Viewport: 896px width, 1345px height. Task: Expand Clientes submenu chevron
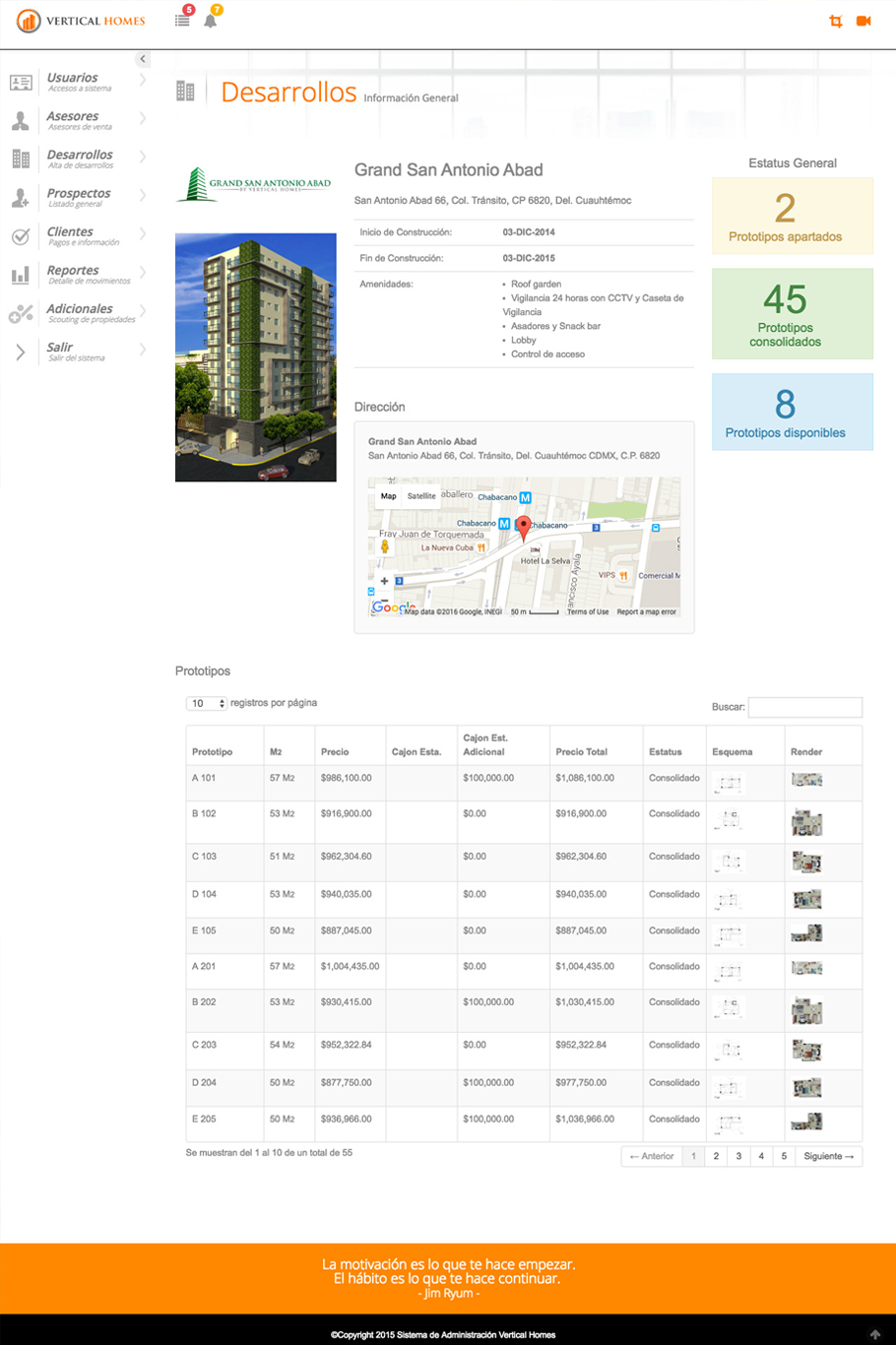(x=143, y=233)
